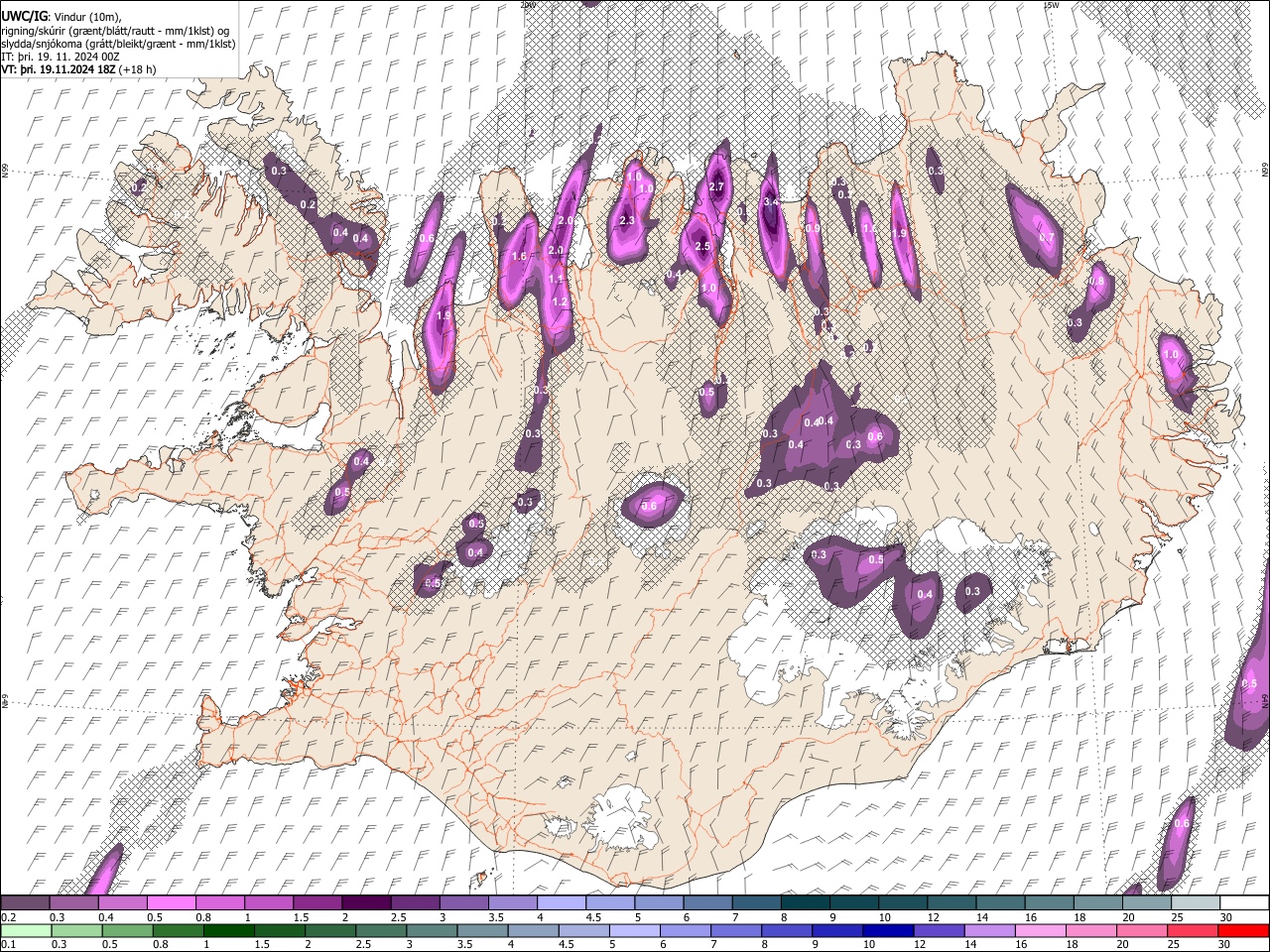This screenshot has width=1270, height=952.
Task: Click the 'IT: þri. 19. 11. 2024 00Z' line
Action: click(61, 57)
